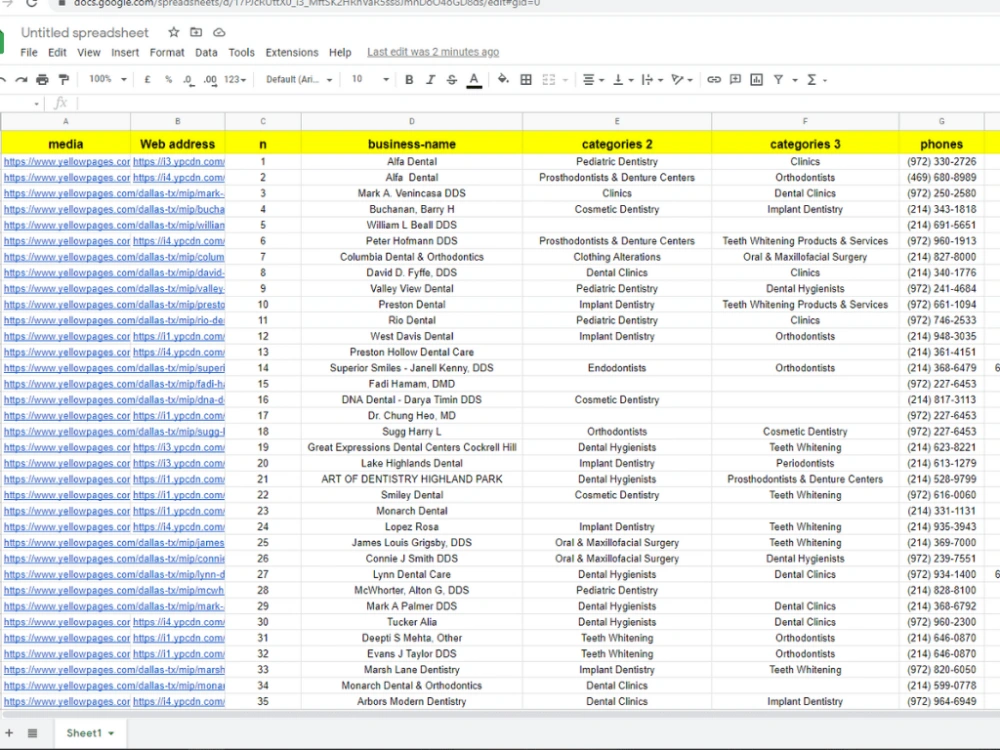Open the borders tool
Viewport: 1000px width, 750px height.
pos(526,80)
